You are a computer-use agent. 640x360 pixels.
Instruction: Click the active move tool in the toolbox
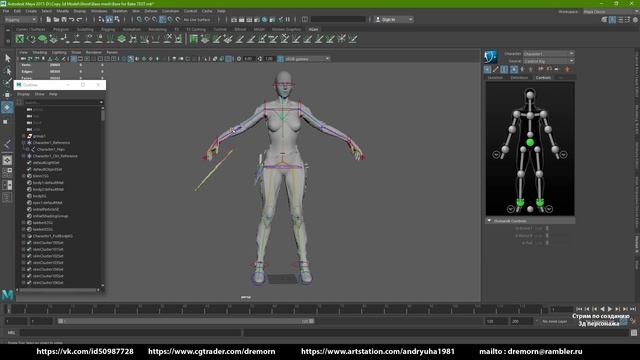(7, 107)
